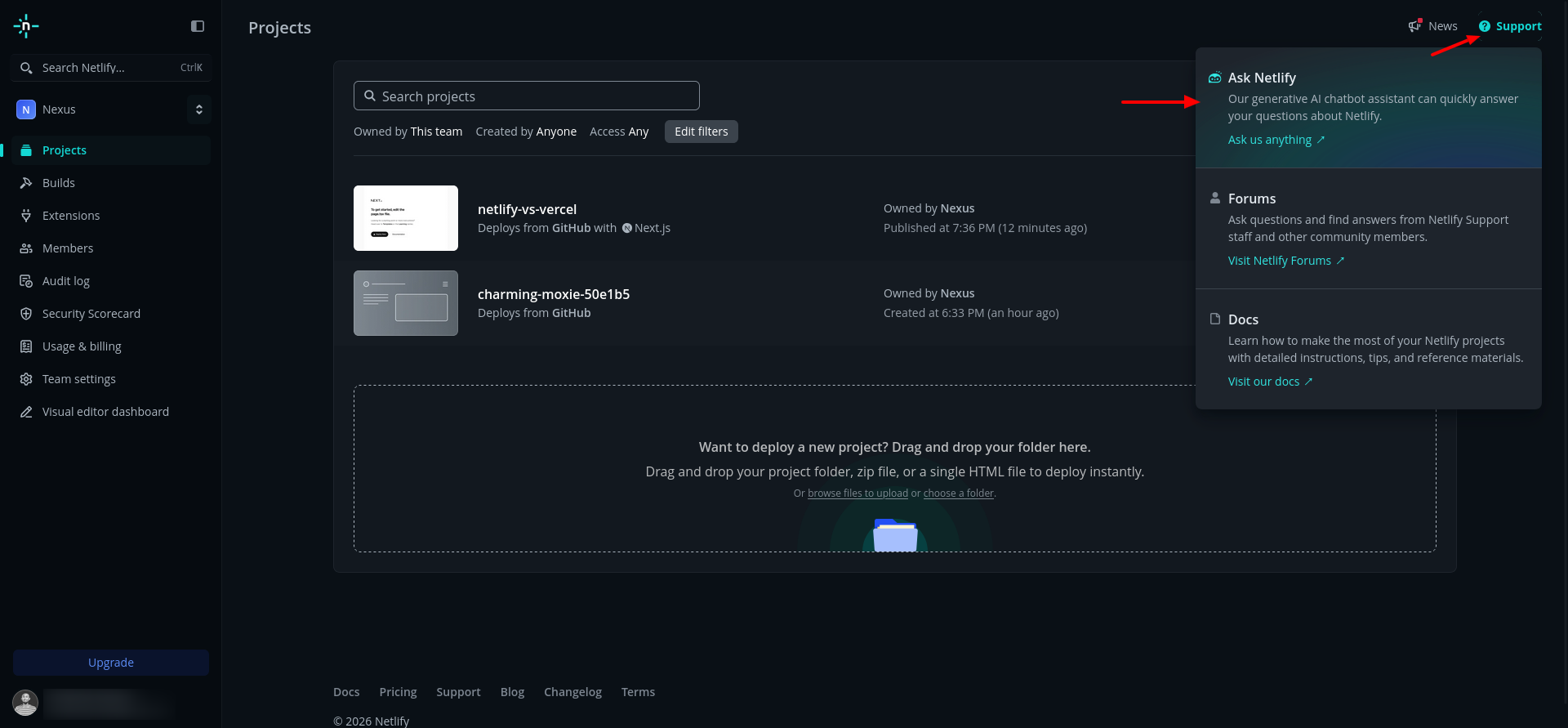Click the blue folder upload icon
The height and width of the screenshot is (728, 1568).
[x=895, y=535]
